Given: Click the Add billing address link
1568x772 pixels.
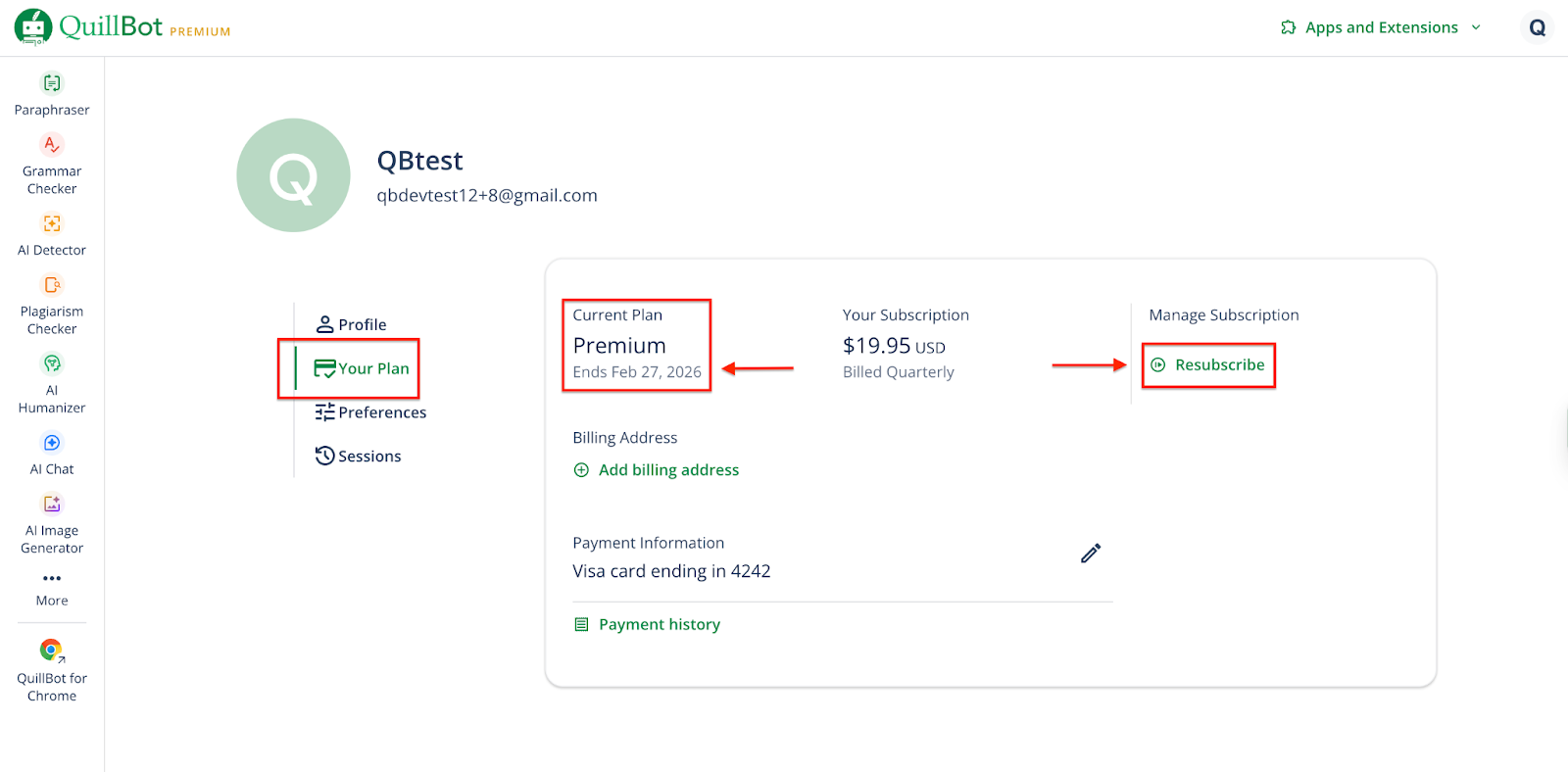Looking at the screenshot, I should coord(657,470).
